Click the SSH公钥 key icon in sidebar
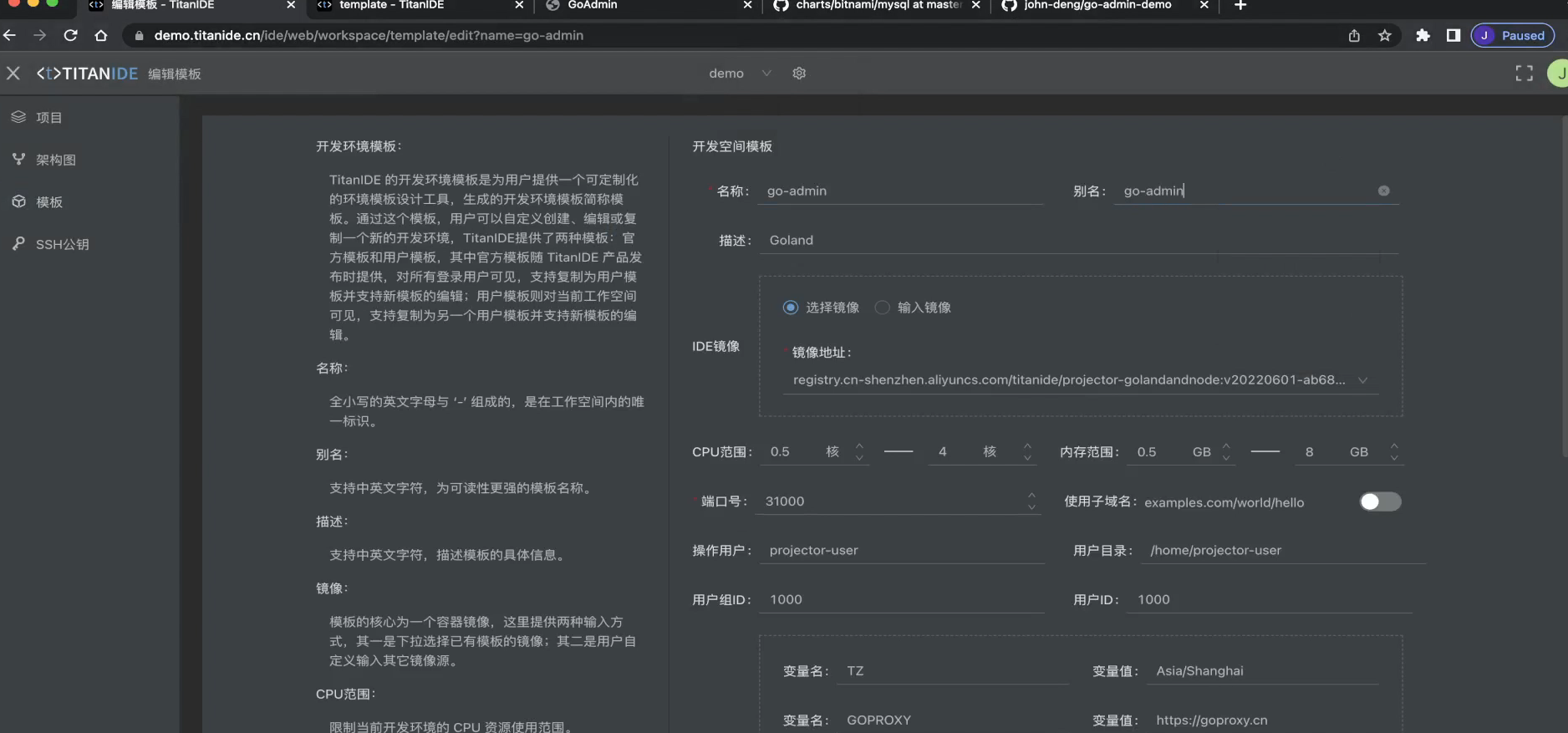This screenshot has height=733, width=1568. pos(18,243)
